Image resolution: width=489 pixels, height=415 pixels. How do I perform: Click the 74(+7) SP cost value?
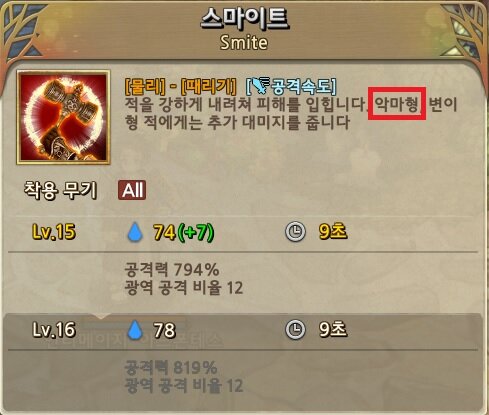pyautogui.click(x=184, y=232)
